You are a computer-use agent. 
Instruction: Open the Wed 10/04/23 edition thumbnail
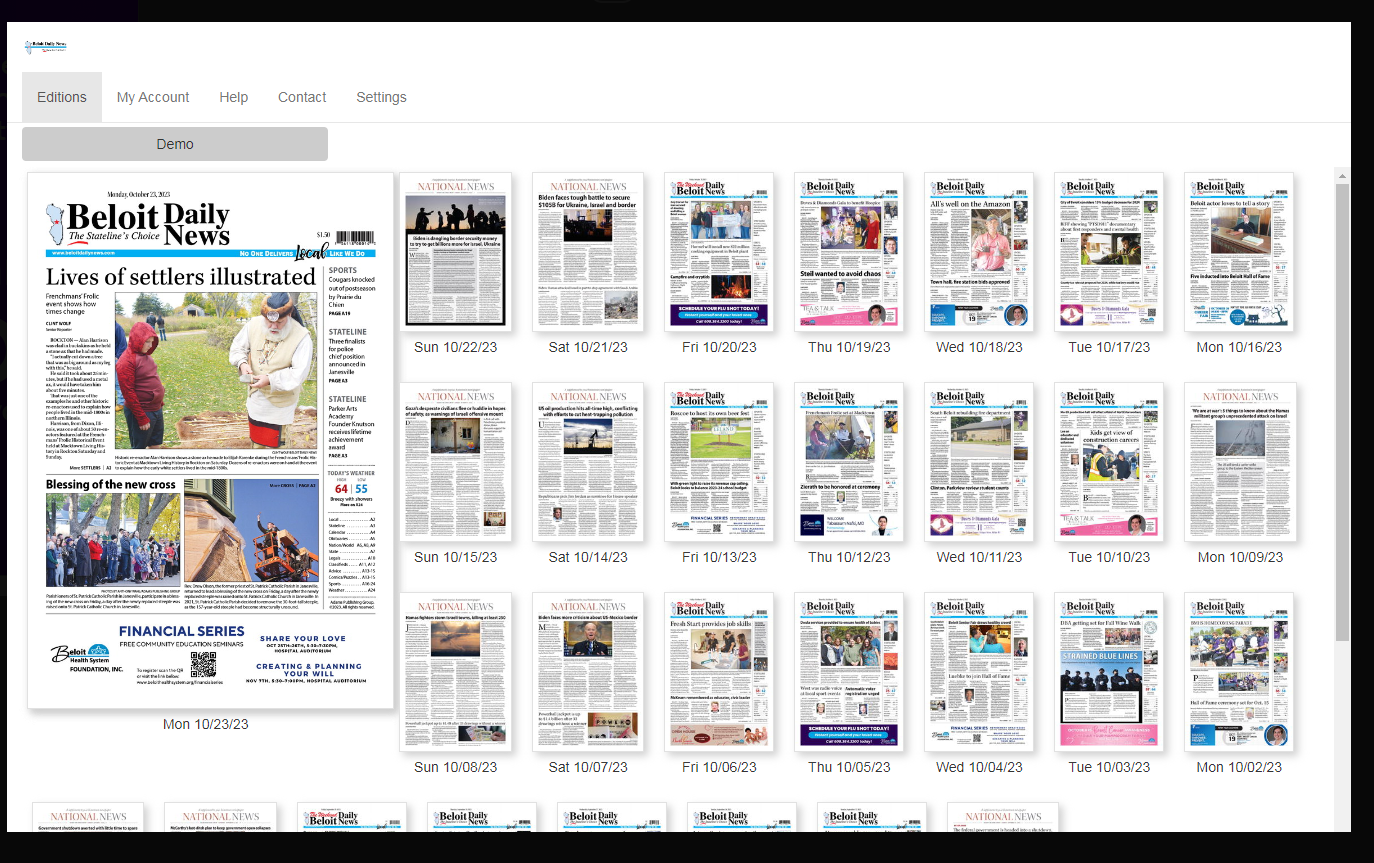pos(979,672)
